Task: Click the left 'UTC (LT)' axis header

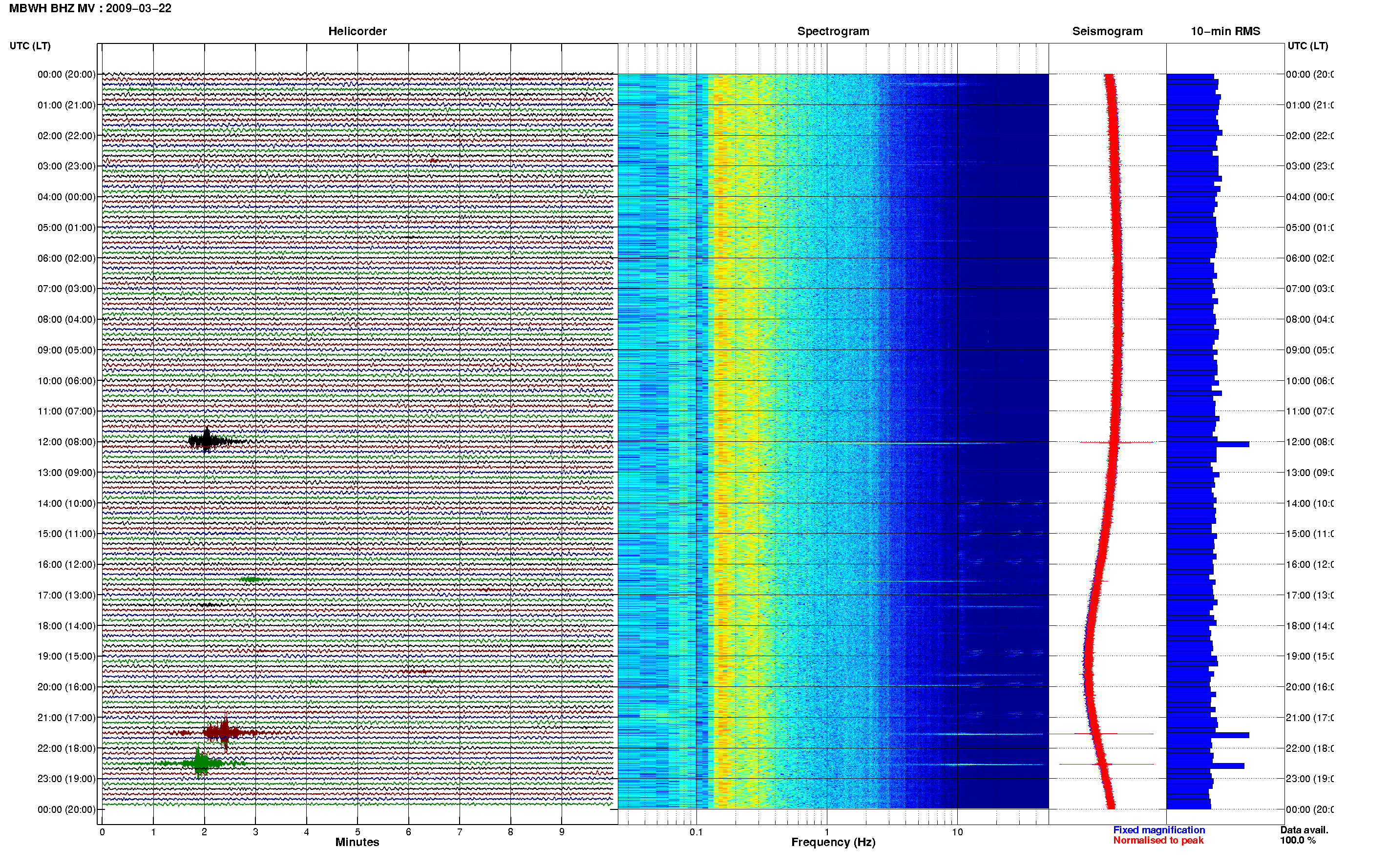Action: 30,46
